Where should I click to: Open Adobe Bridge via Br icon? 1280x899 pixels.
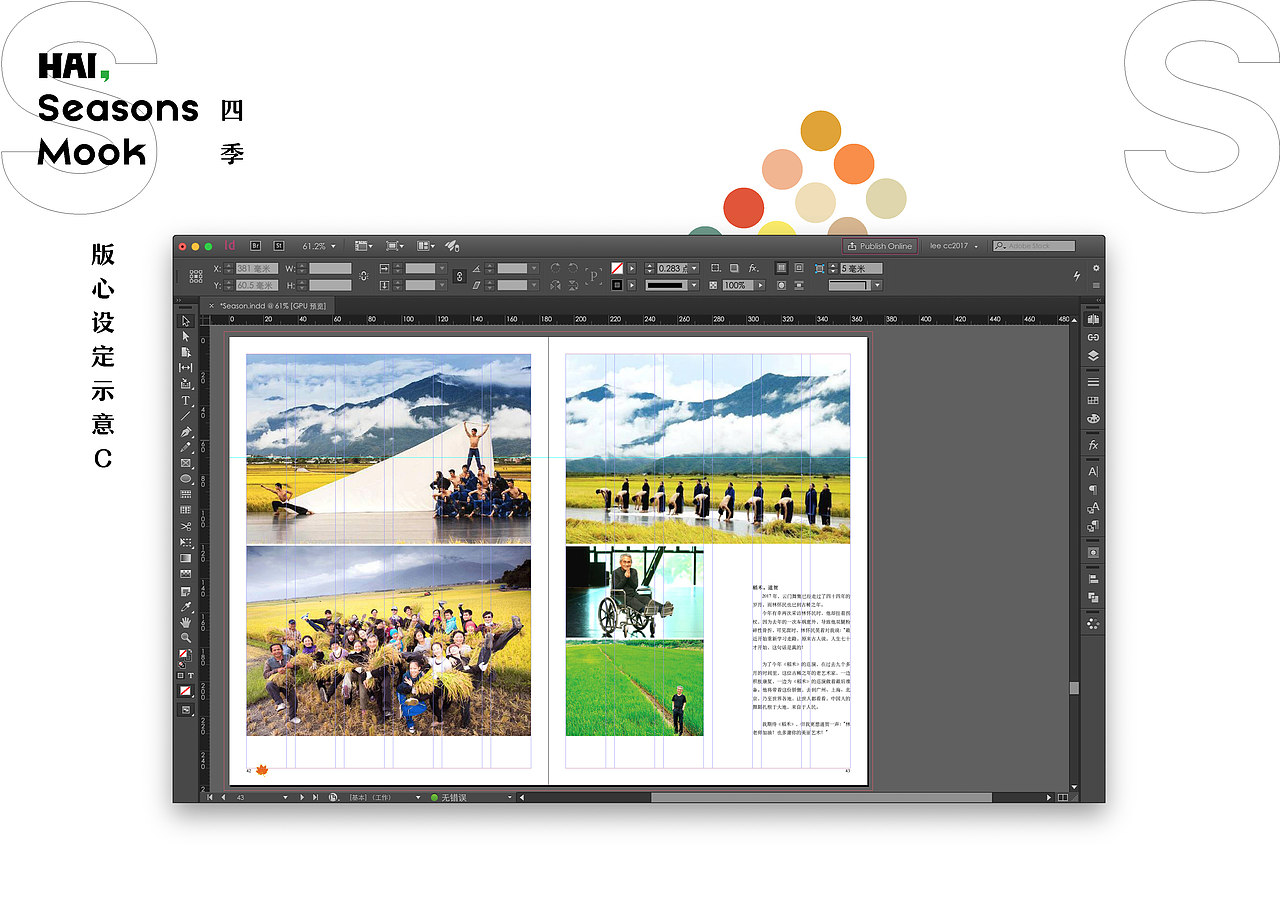(x=255, y=245)
